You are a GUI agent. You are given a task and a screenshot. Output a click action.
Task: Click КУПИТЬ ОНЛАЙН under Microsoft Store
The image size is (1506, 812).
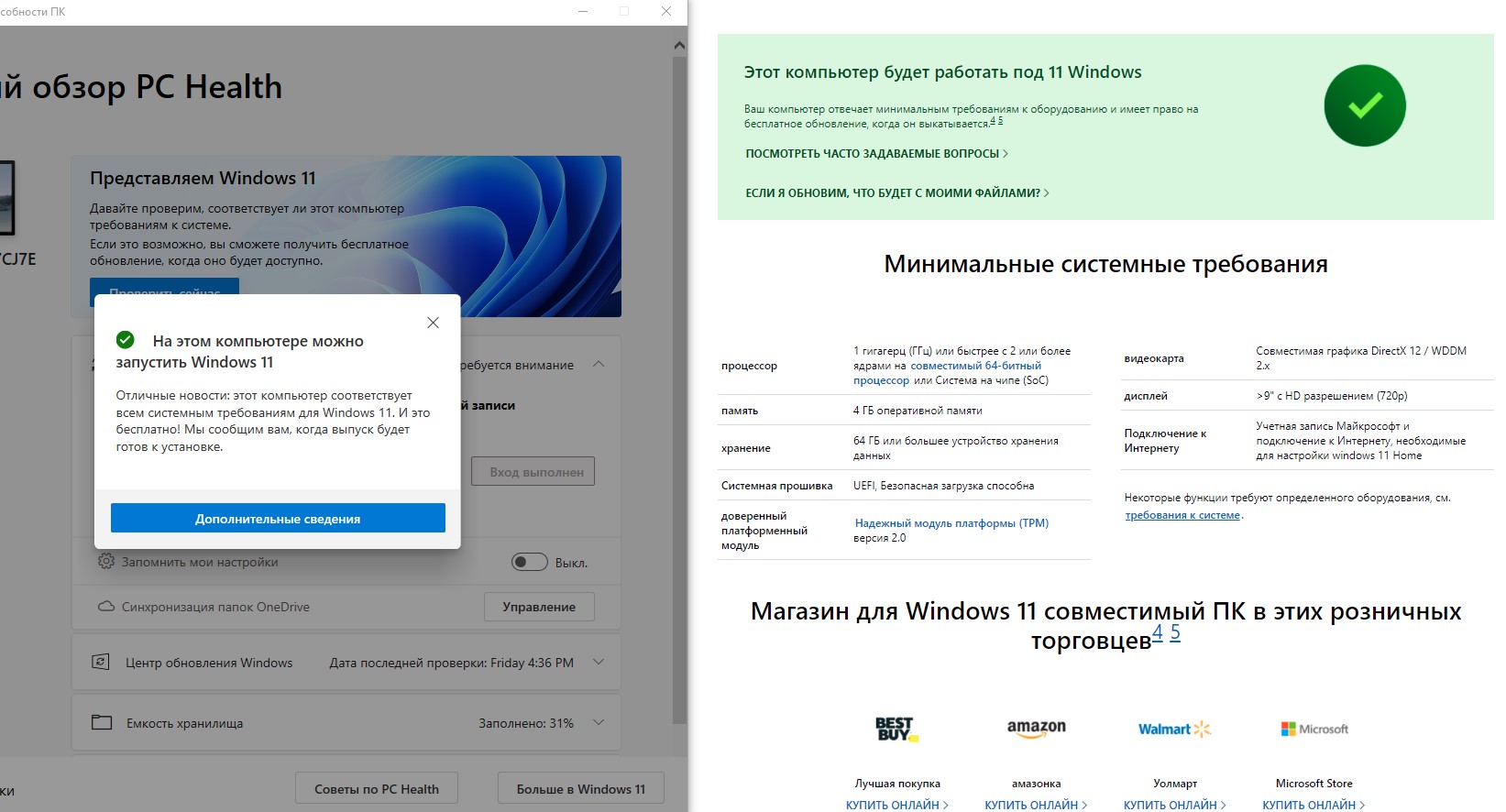tap(1314, 806)
